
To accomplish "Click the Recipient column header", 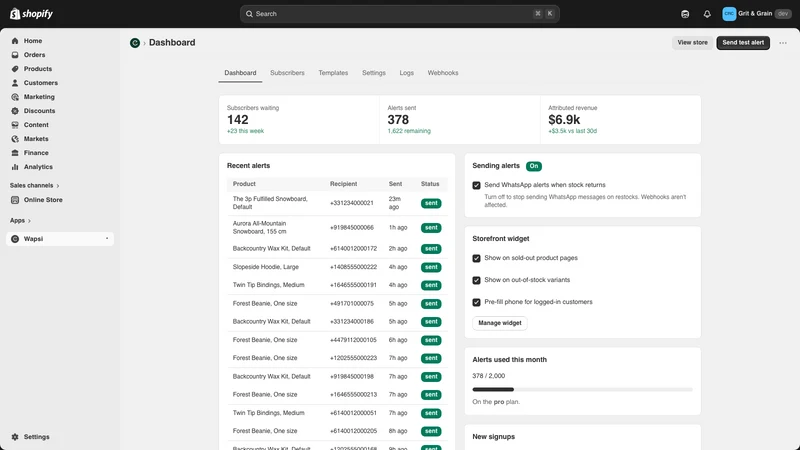I will 343,184.
